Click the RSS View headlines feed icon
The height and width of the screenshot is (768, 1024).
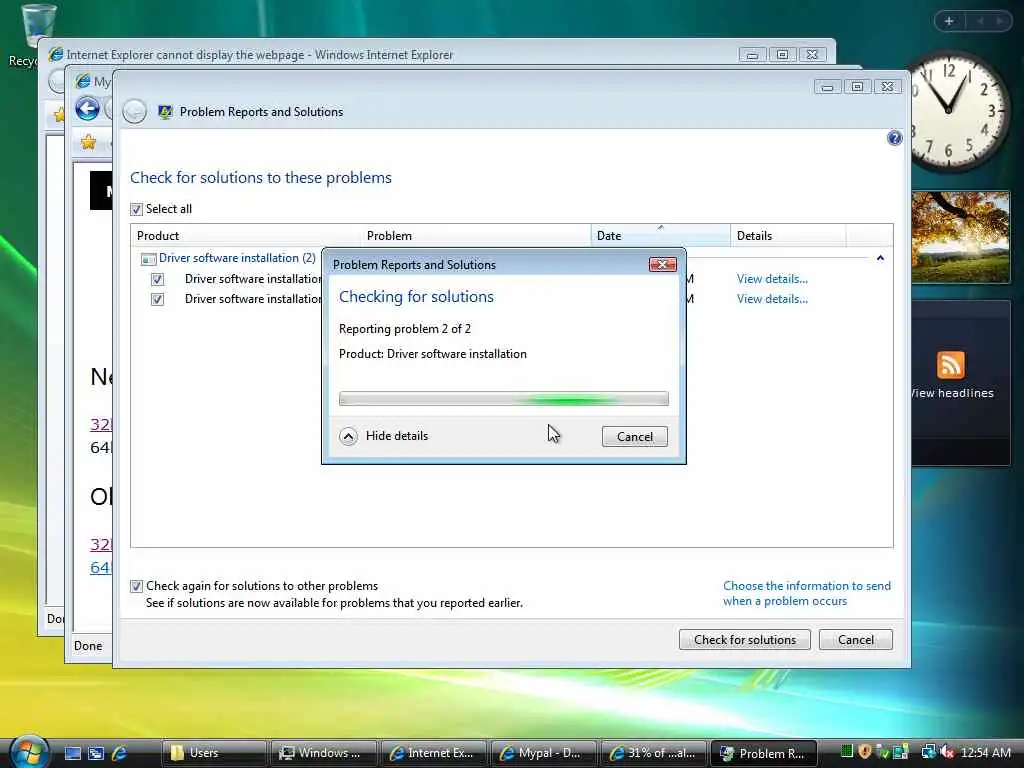click(x=950, y=365)
